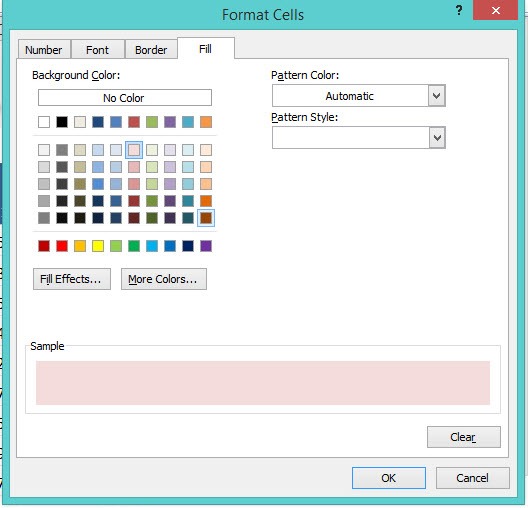The image size is (528, 508).
Task: Click the Fill Effects button
Action: click(x=72, y=279)
